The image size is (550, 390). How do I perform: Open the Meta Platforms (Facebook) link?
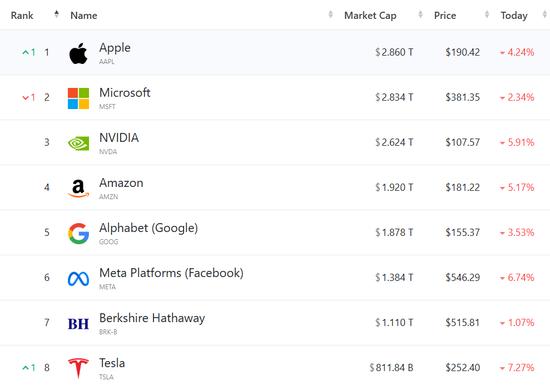click(171, 273)
